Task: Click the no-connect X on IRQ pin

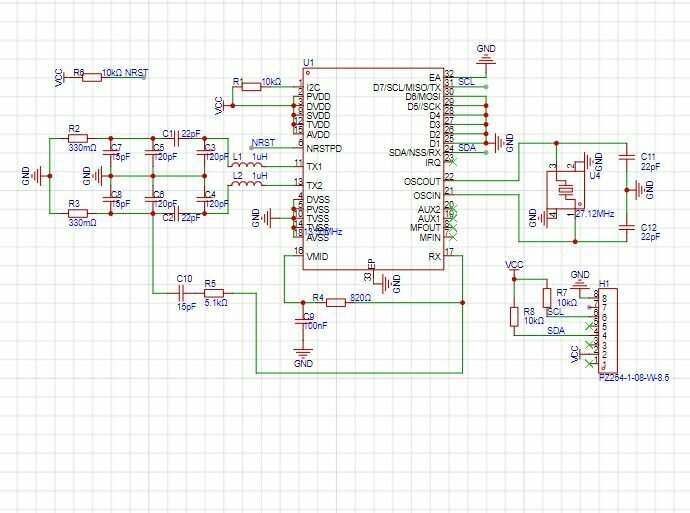Action: click(453, 161)
